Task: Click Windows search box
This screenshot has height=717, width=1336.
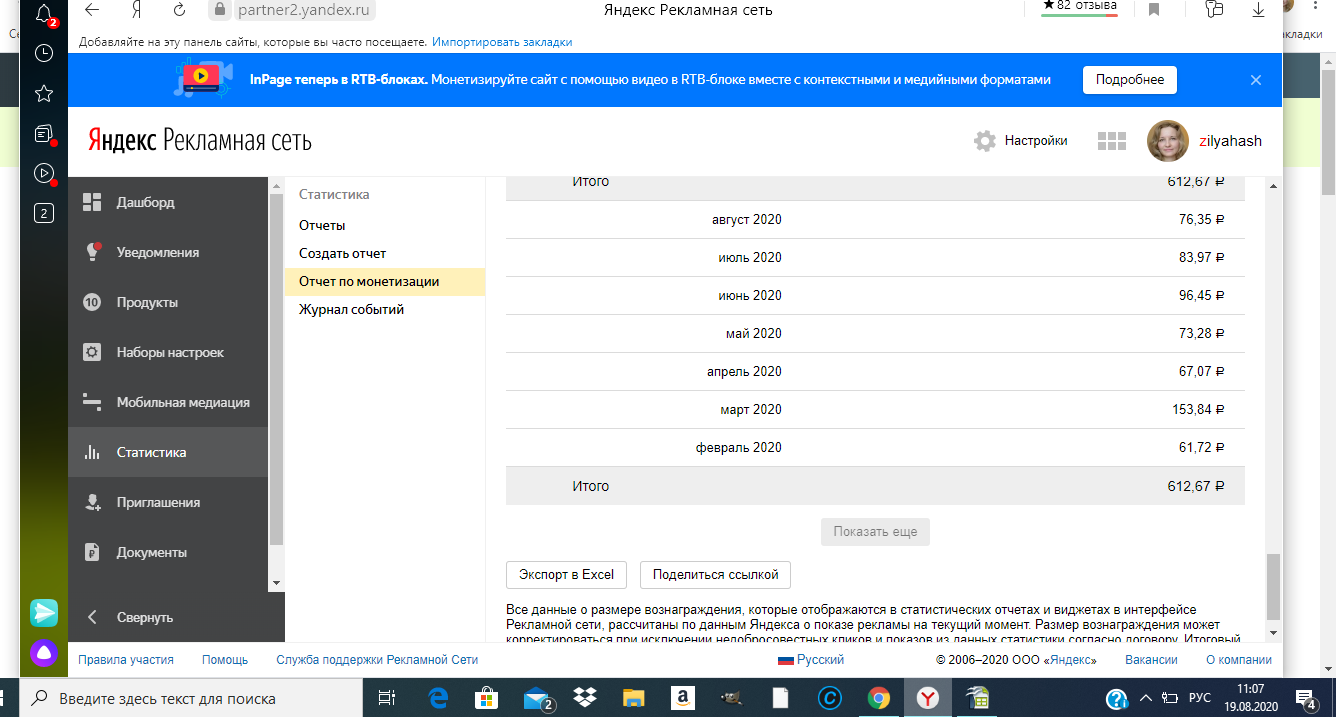Action: (x=193, y=698)
